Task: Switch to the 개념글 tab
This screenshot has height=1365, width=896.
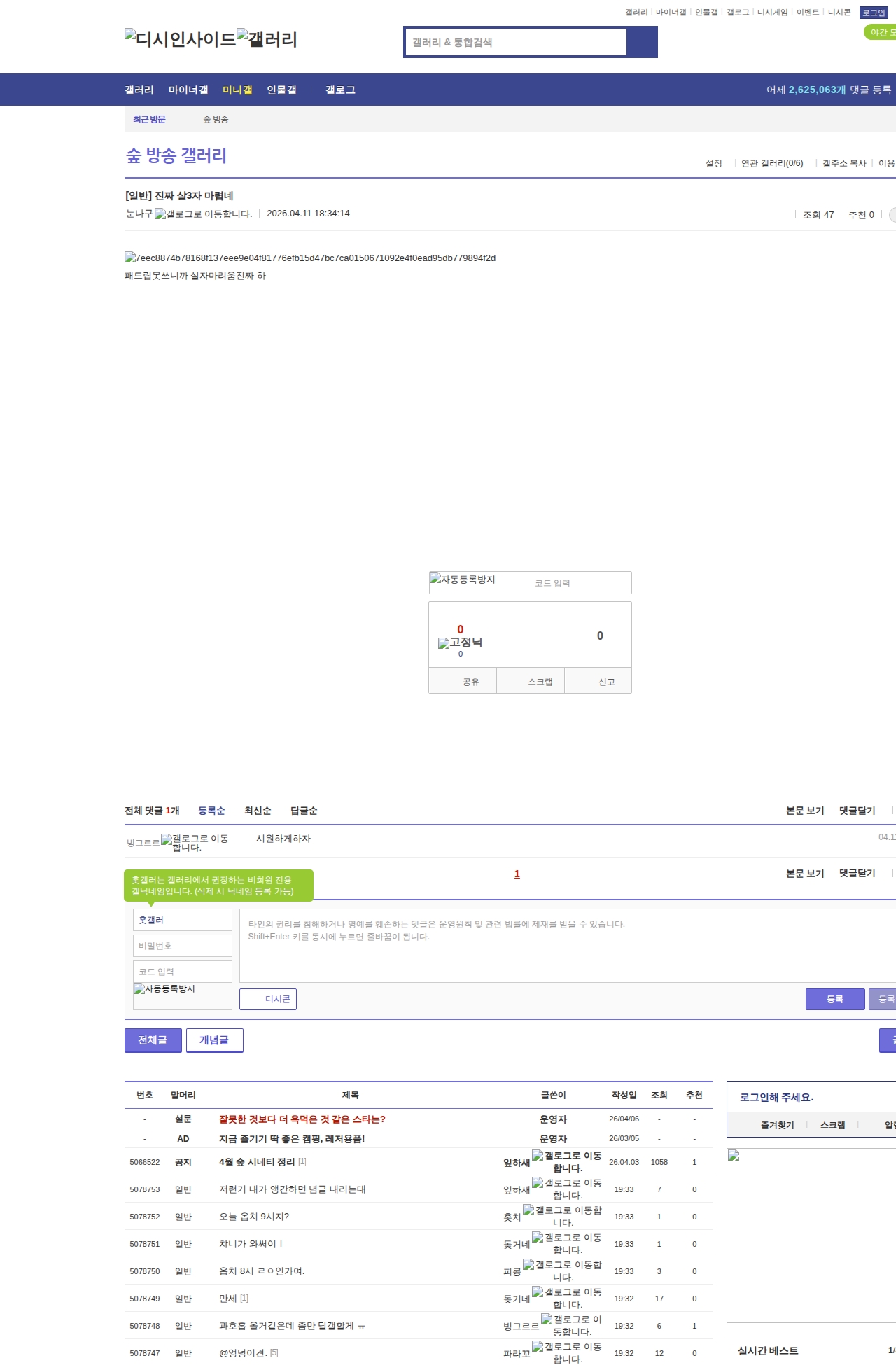Action: click(x=215, y=1040)
